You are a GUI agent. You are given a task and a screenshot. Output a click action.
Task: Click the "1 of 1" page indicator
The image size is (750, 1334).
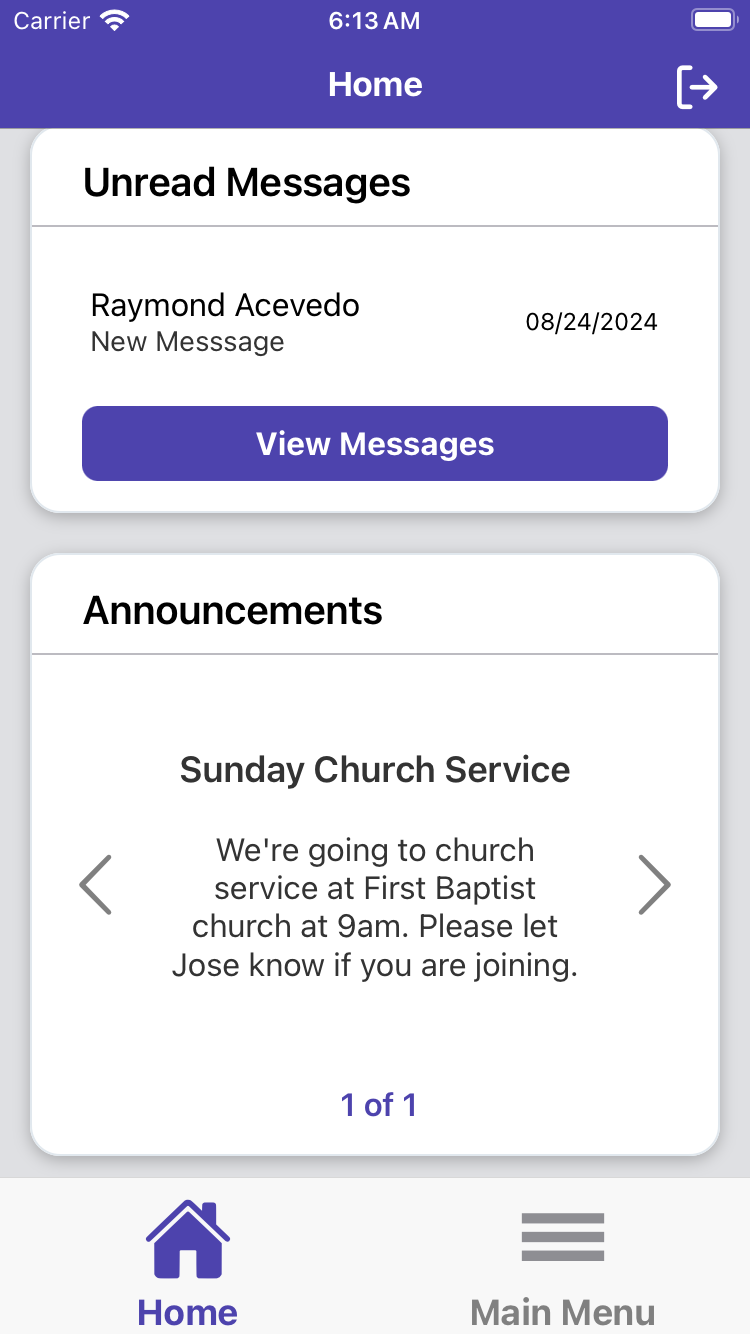378,1105
